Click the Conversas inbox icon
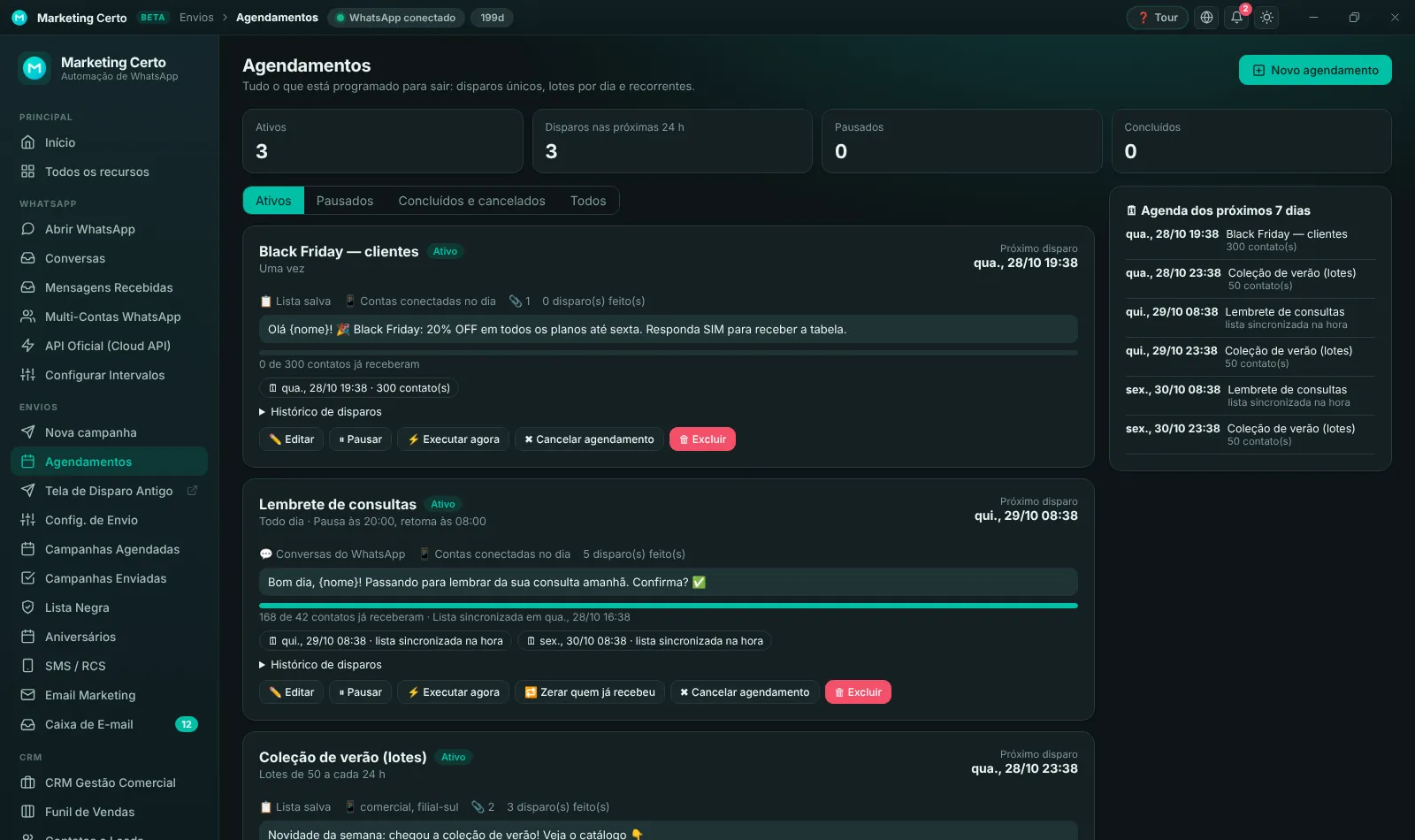Screen dimensions: 1415x840 coord(27,258)
